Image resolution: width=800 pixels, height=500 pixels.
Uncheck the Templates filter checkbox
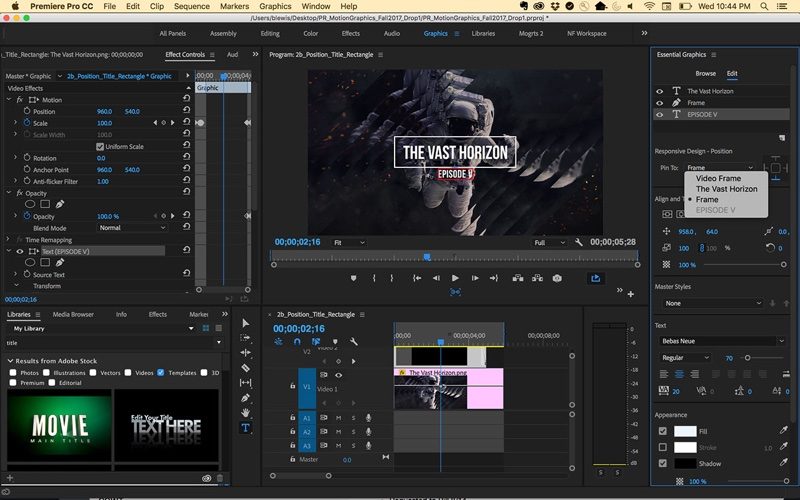click(161, 372)
